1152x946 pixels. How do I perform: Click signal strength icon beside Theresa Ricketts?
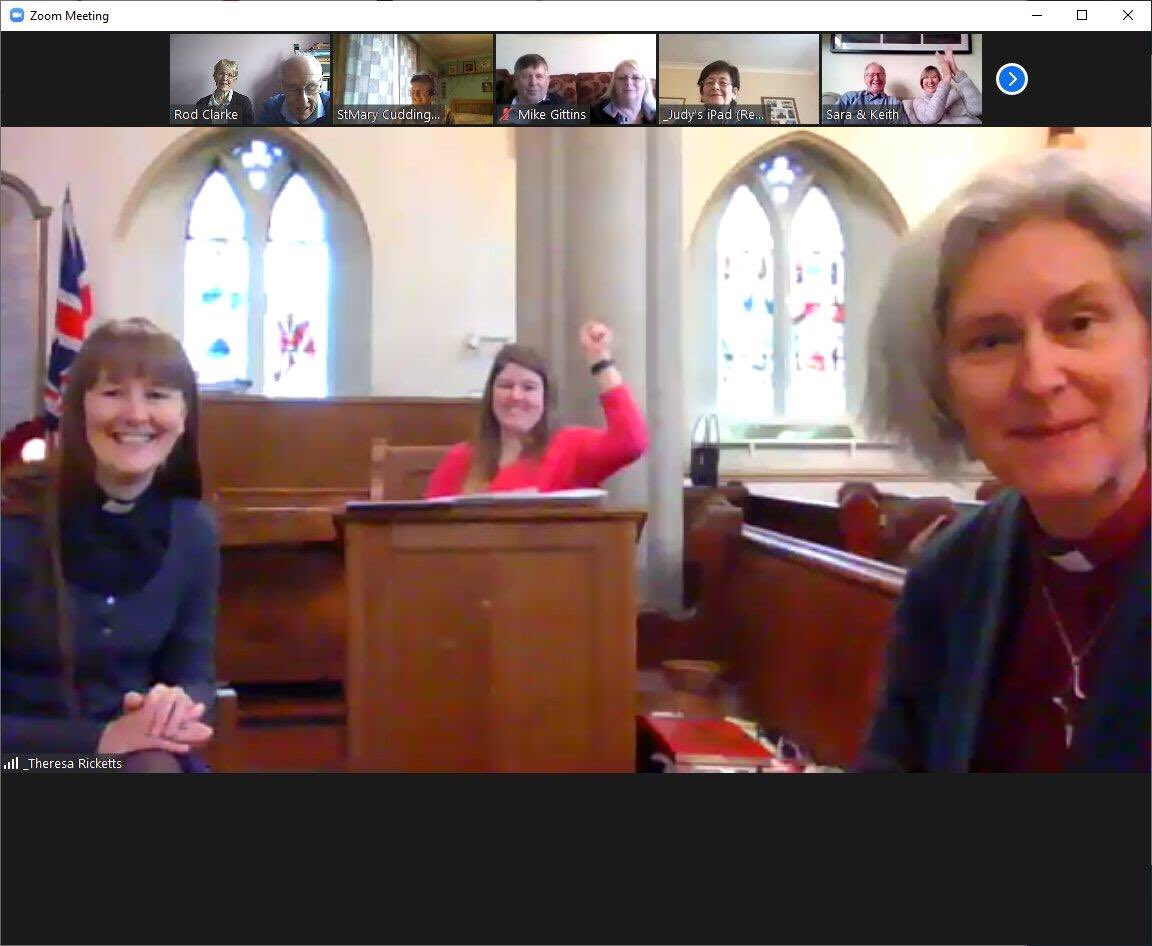tap(11, 763)
